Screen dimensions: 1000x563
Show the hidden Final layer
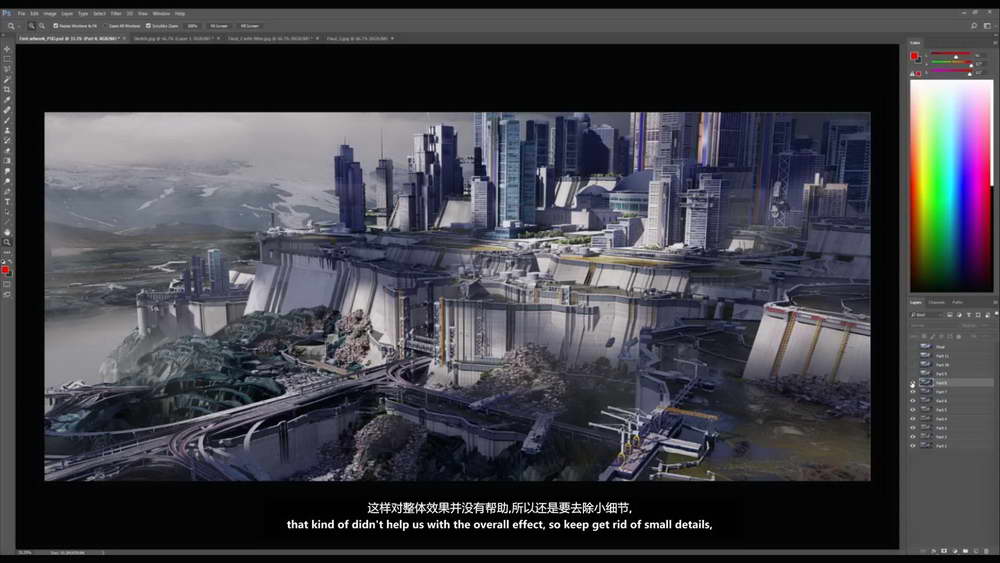click(x=913, y=346)
